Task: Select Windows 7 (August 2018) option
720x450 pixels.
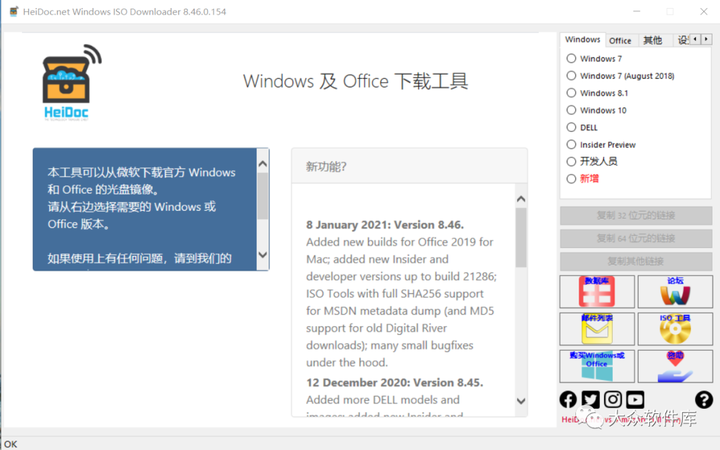Action: (x=571, y=75)
